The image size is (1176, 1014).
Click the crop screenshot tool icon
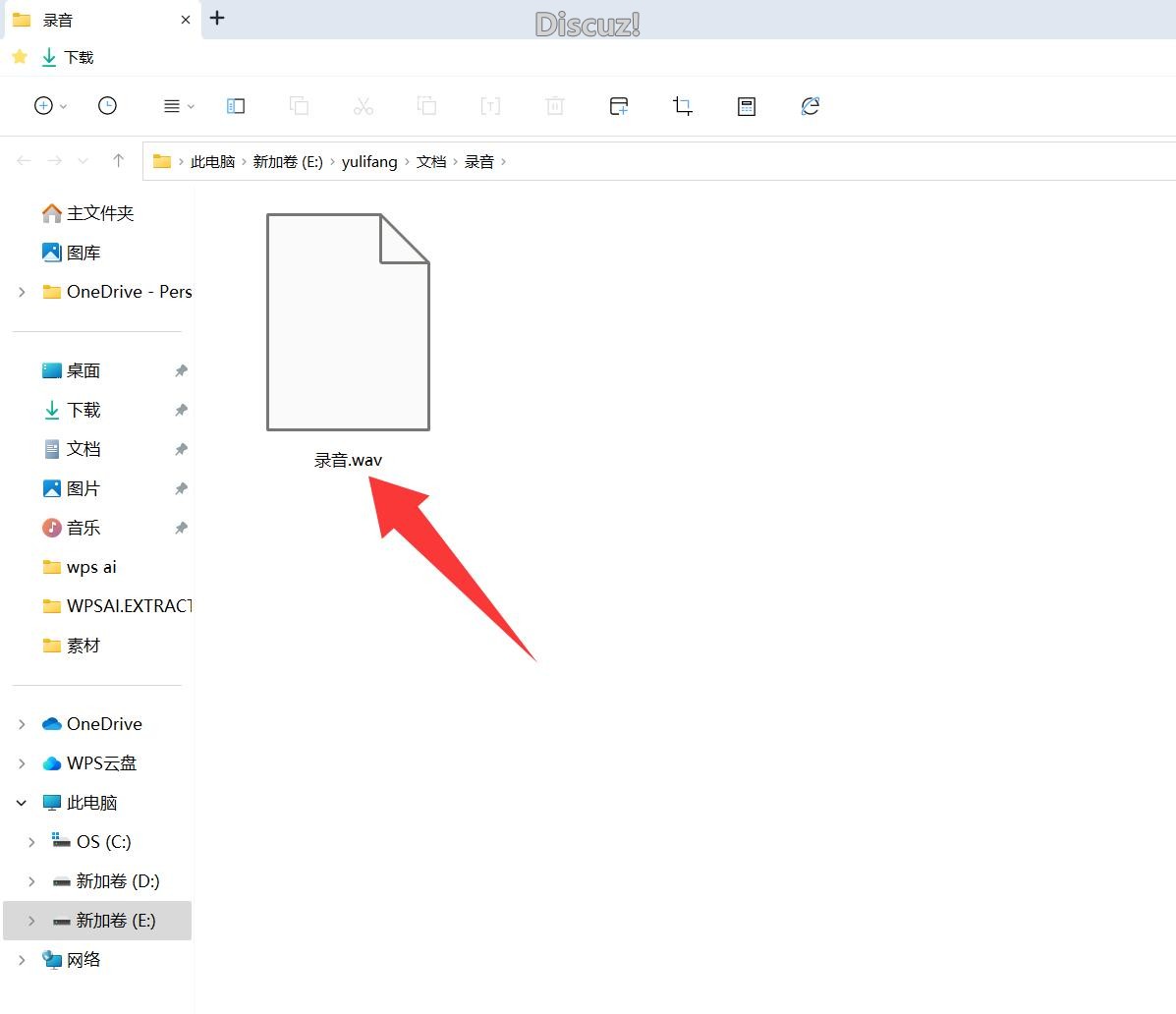(683, 106)
